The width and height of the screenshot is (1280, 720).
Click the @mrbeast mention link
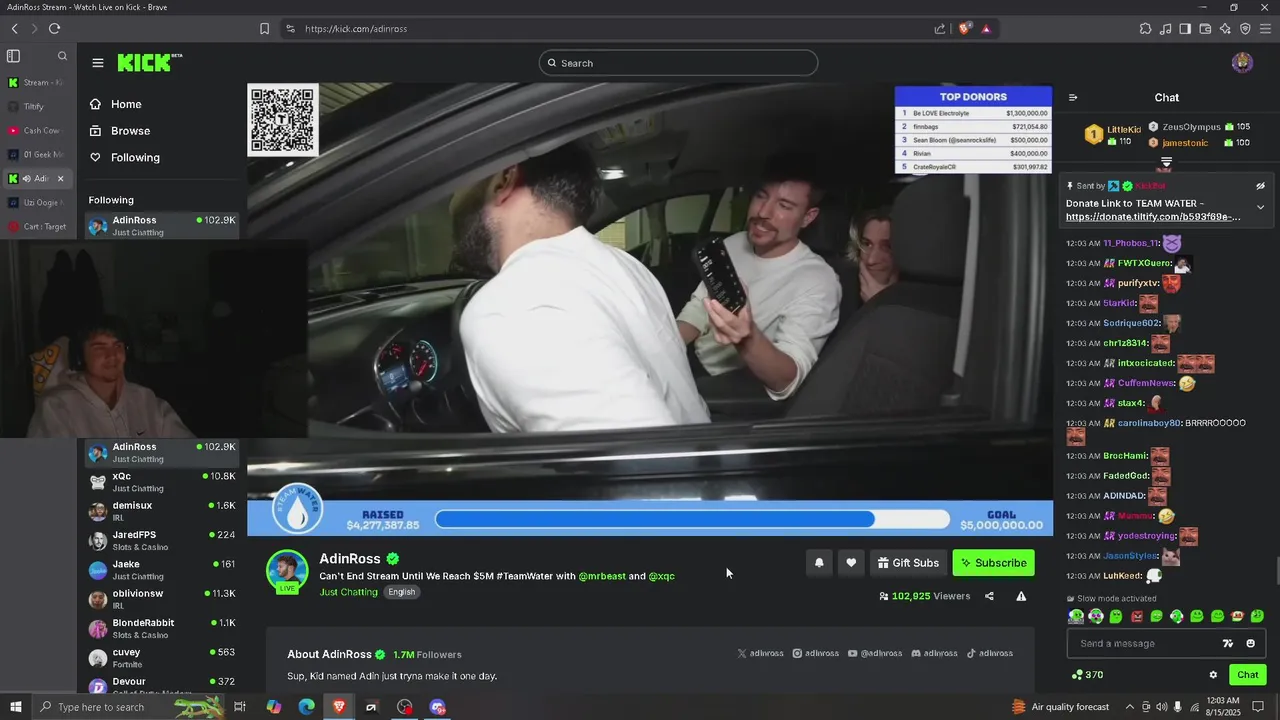click(x=602, y=576)
